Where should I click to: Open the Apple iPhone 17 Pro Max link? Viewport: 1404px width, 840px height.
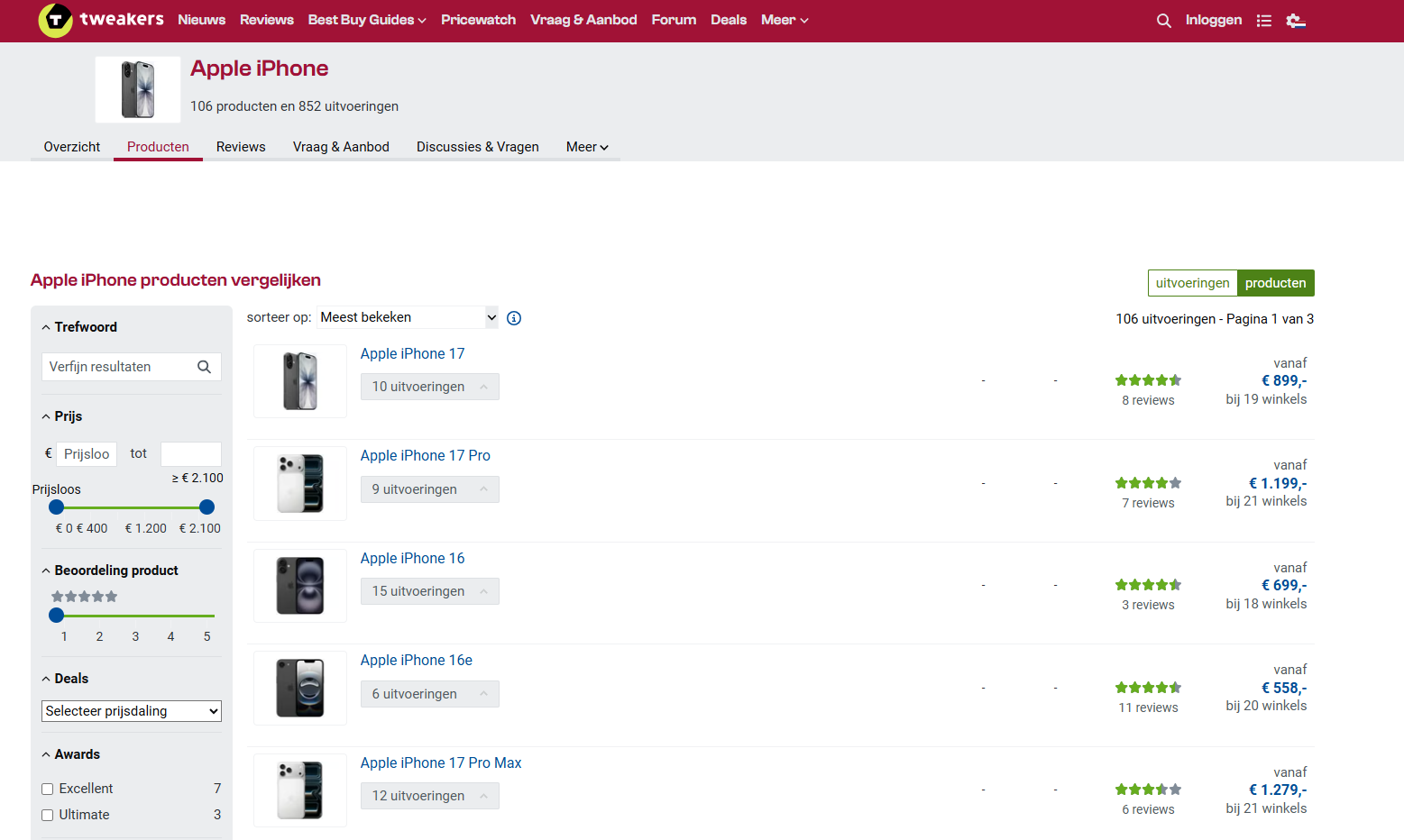(441, 762)
